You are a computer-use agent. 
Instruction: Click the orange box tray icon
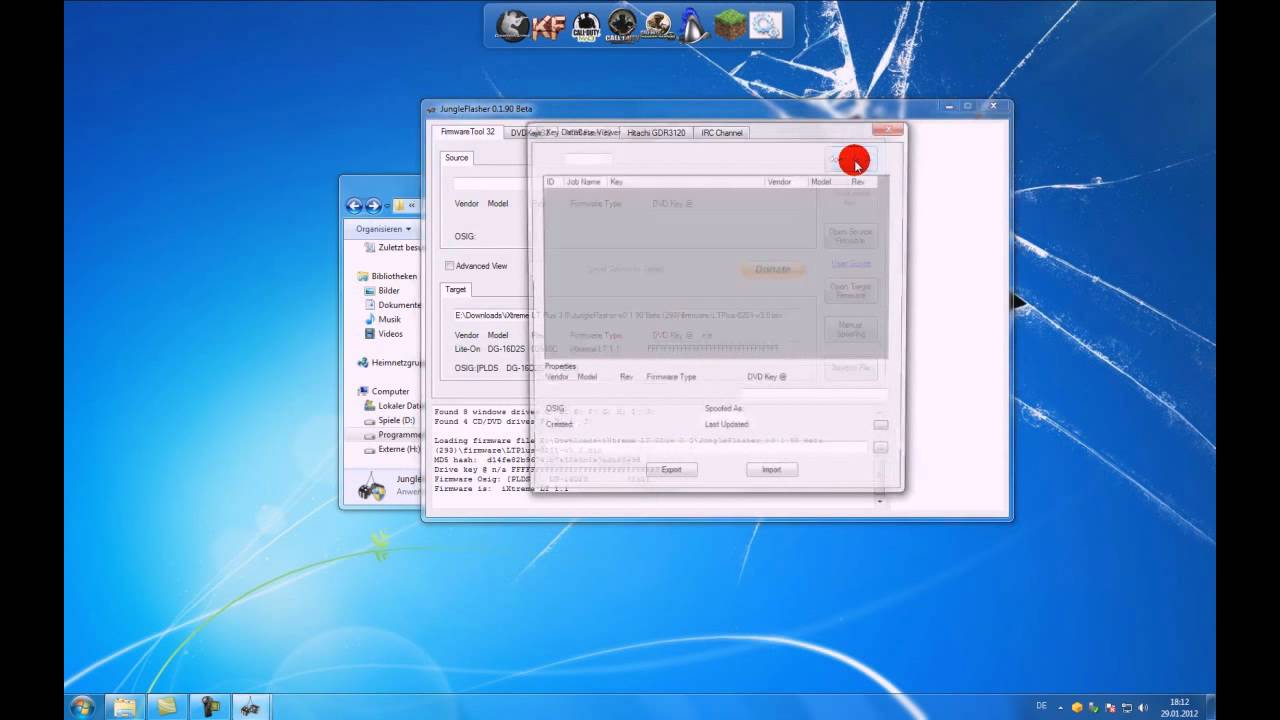click(1077, 707)
